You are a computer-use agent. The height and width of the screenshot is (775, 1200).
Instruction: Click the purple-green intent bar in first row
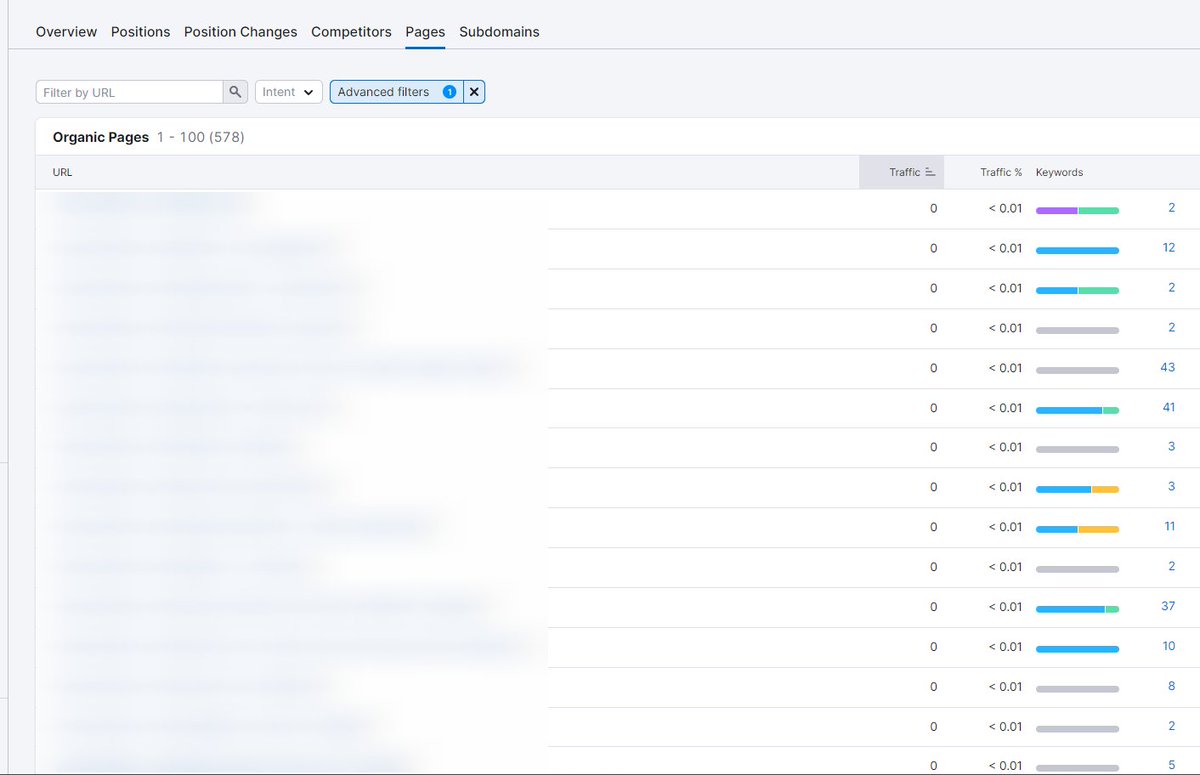coord(1077,208)
